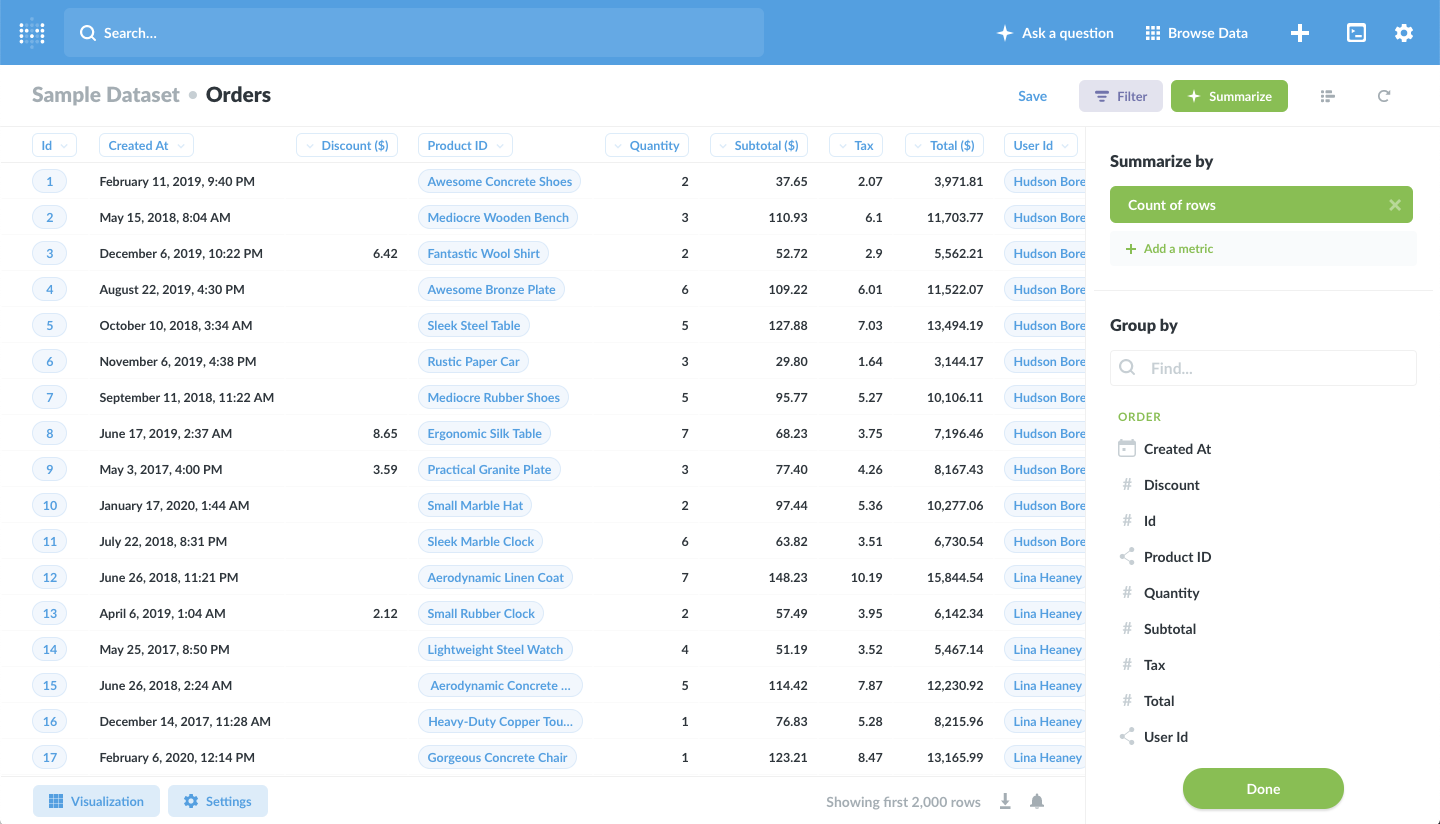Click the alert bell icon

(1037, 802)
